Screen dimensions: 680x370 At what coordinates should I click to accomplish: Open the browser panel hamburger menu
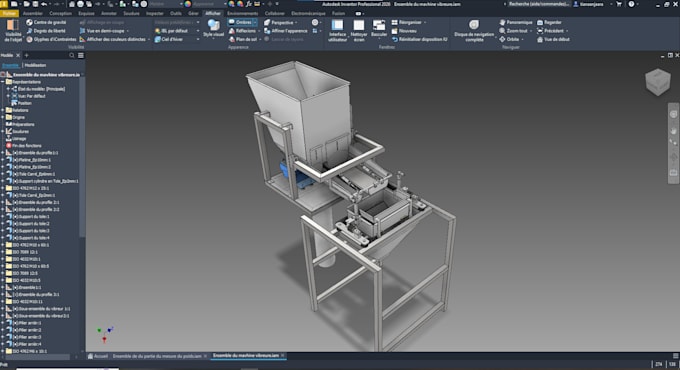click(81, 55)
